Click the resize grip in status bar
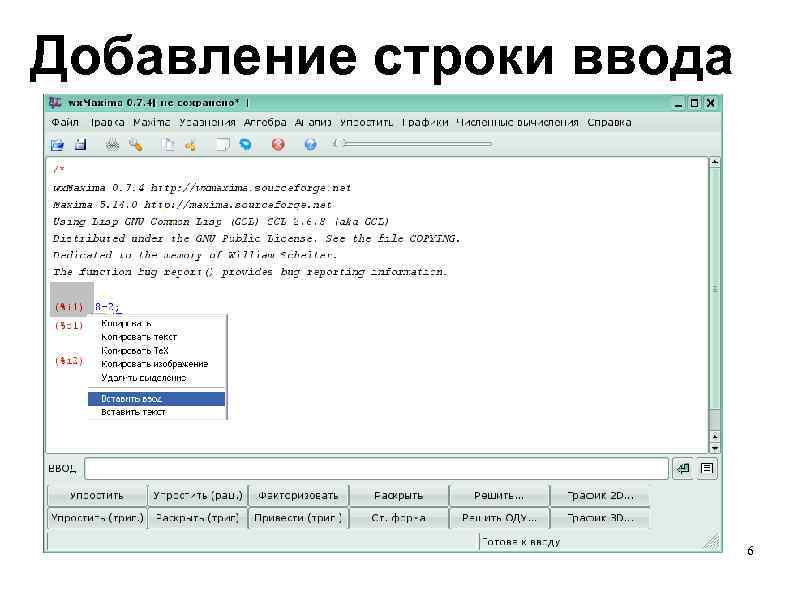 (712, 543)
